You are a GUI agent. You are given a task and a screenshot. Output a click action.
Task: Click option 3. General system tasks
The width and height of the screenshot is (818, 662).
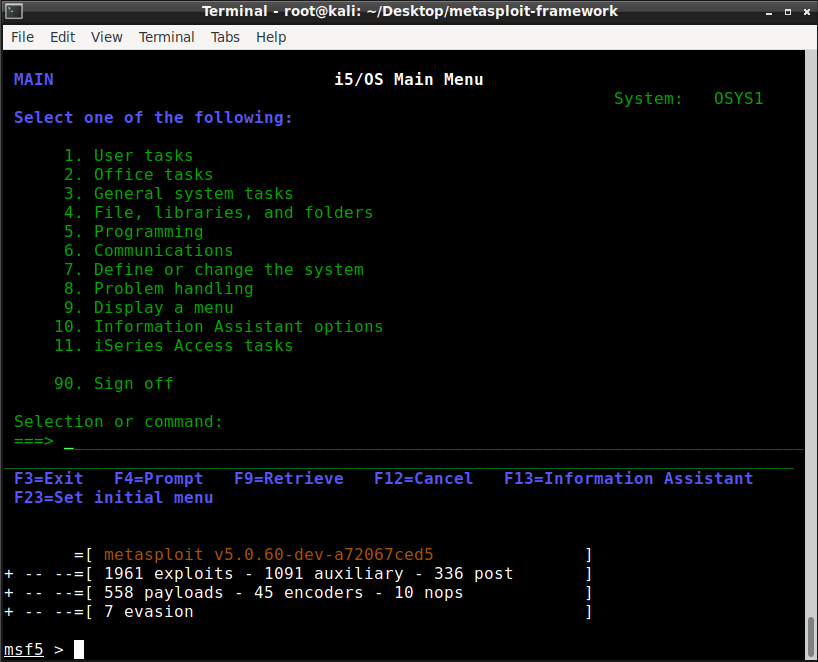coord(178,194)
